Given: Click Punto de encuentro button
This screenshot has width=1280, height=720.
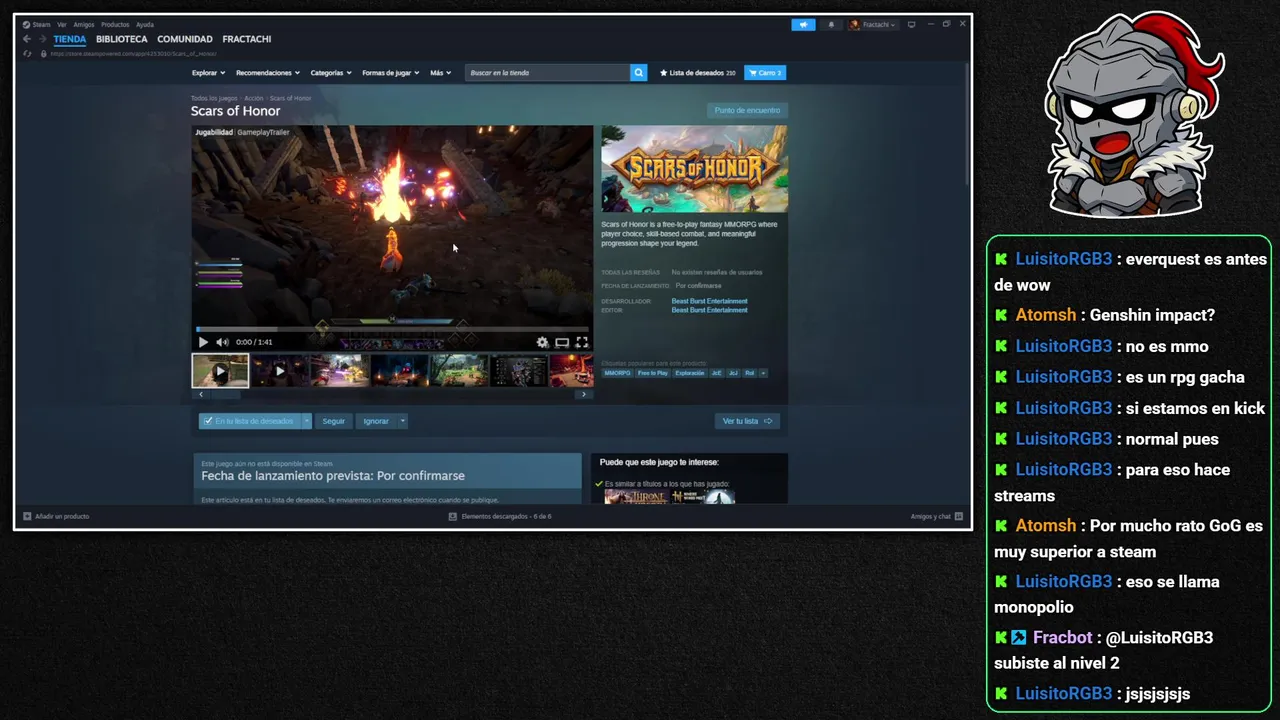Looking at the screenshot, I should [747, 110].
